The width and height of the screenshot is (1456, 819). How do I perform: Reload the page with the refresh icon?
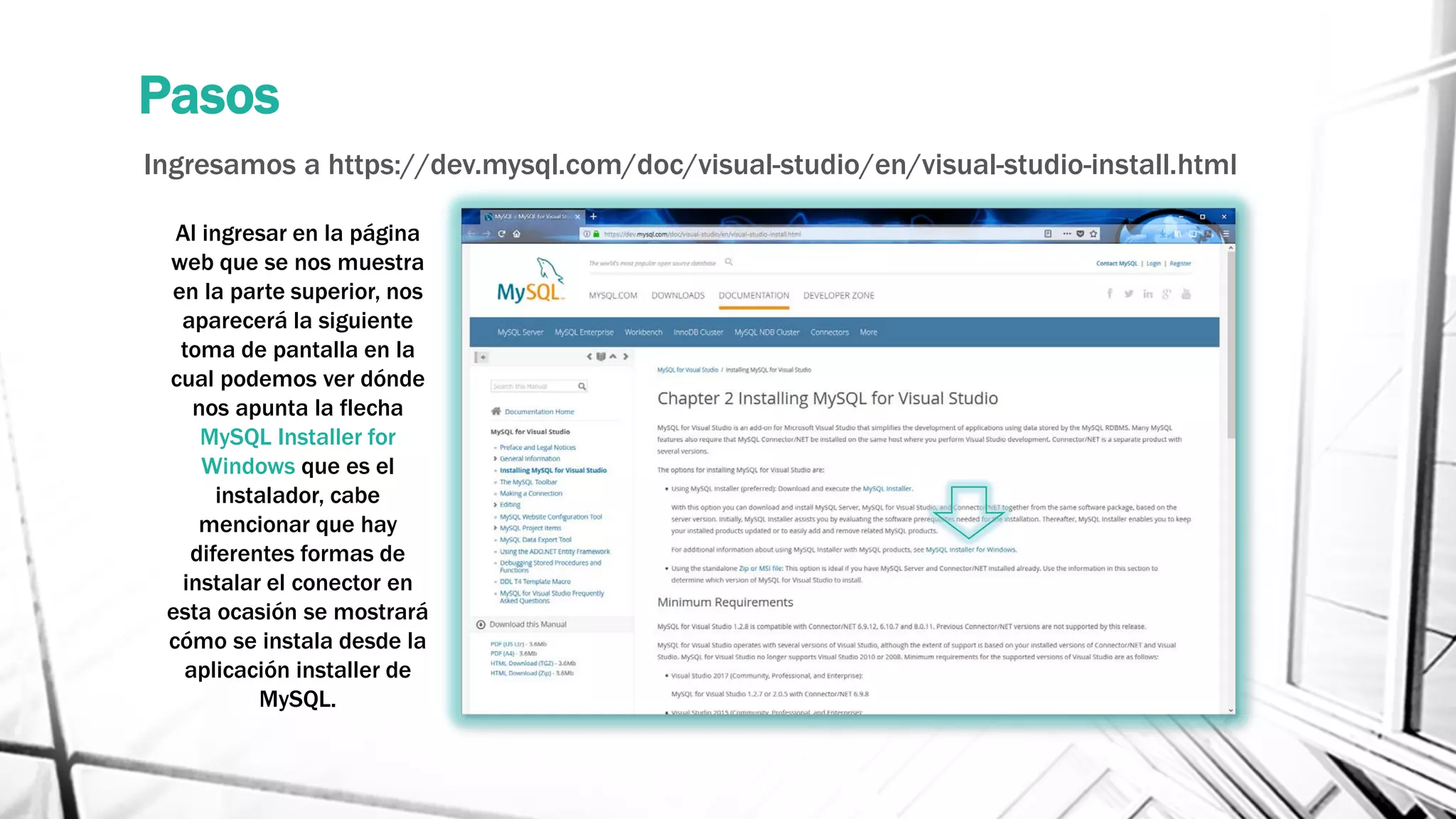click(x=502, y=234)
